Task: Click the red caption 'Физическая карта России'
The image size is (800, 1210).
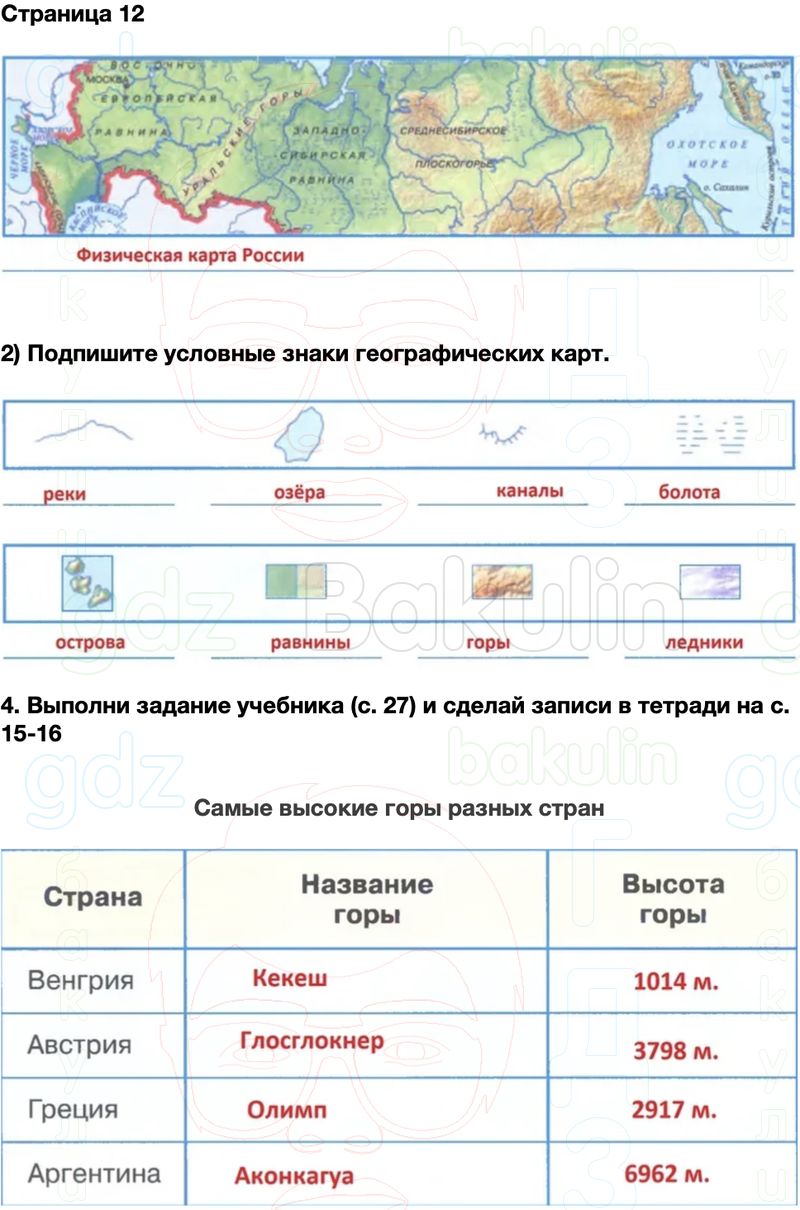Action: [191, 255]
